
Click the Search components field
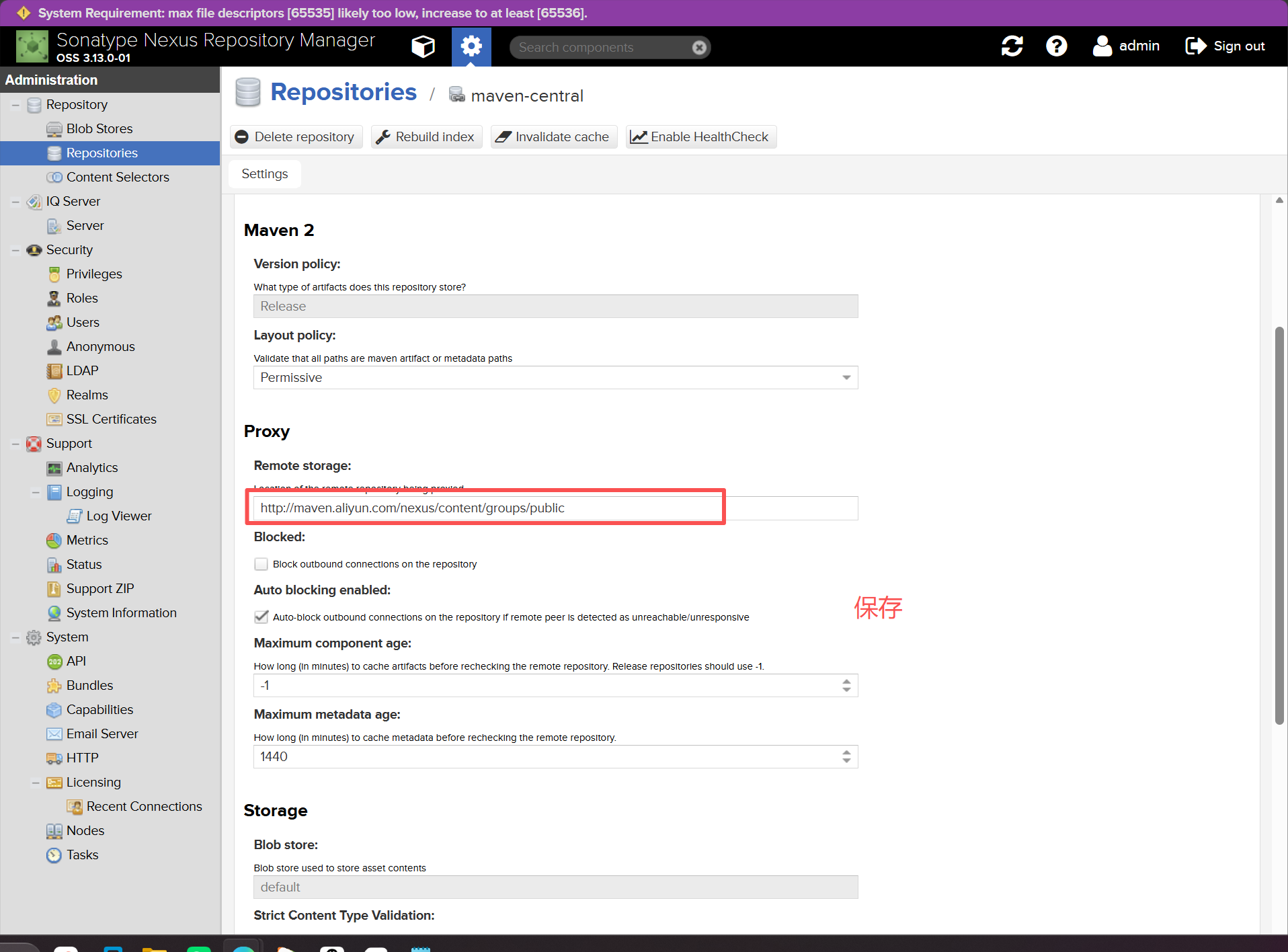pyautogui.click(x=610, y=47)
